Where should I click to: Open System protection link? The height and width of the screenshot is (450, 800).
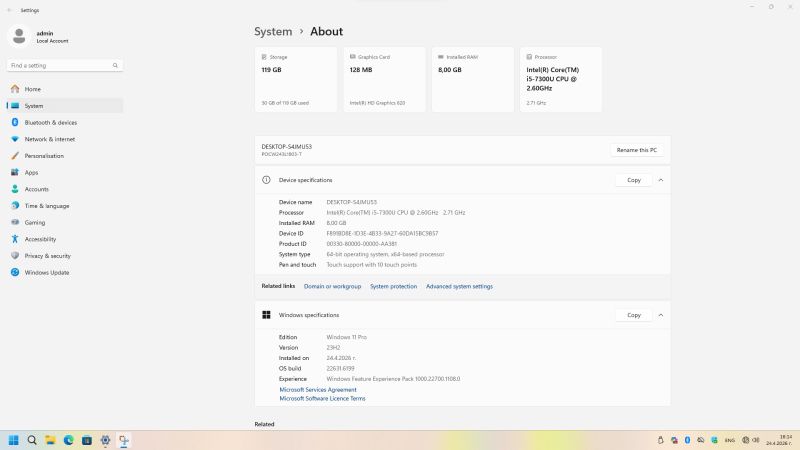(x=393, y=287)
